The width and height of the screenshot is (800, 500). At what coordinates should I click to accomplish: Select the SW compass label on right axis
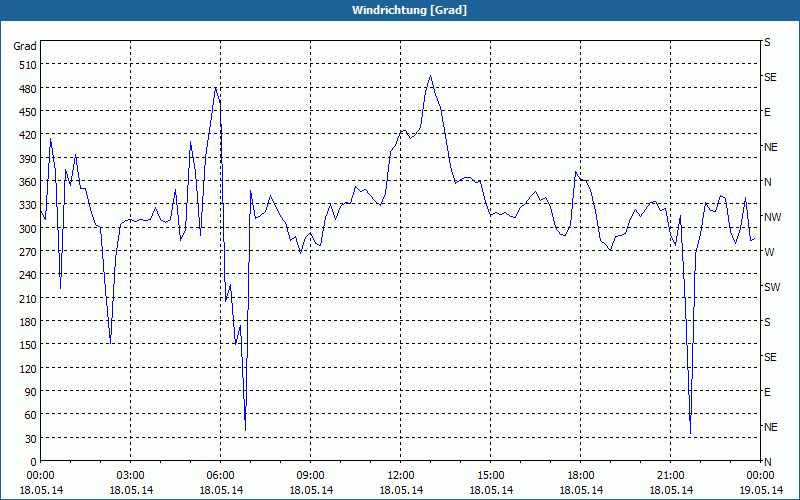[772, 287]
